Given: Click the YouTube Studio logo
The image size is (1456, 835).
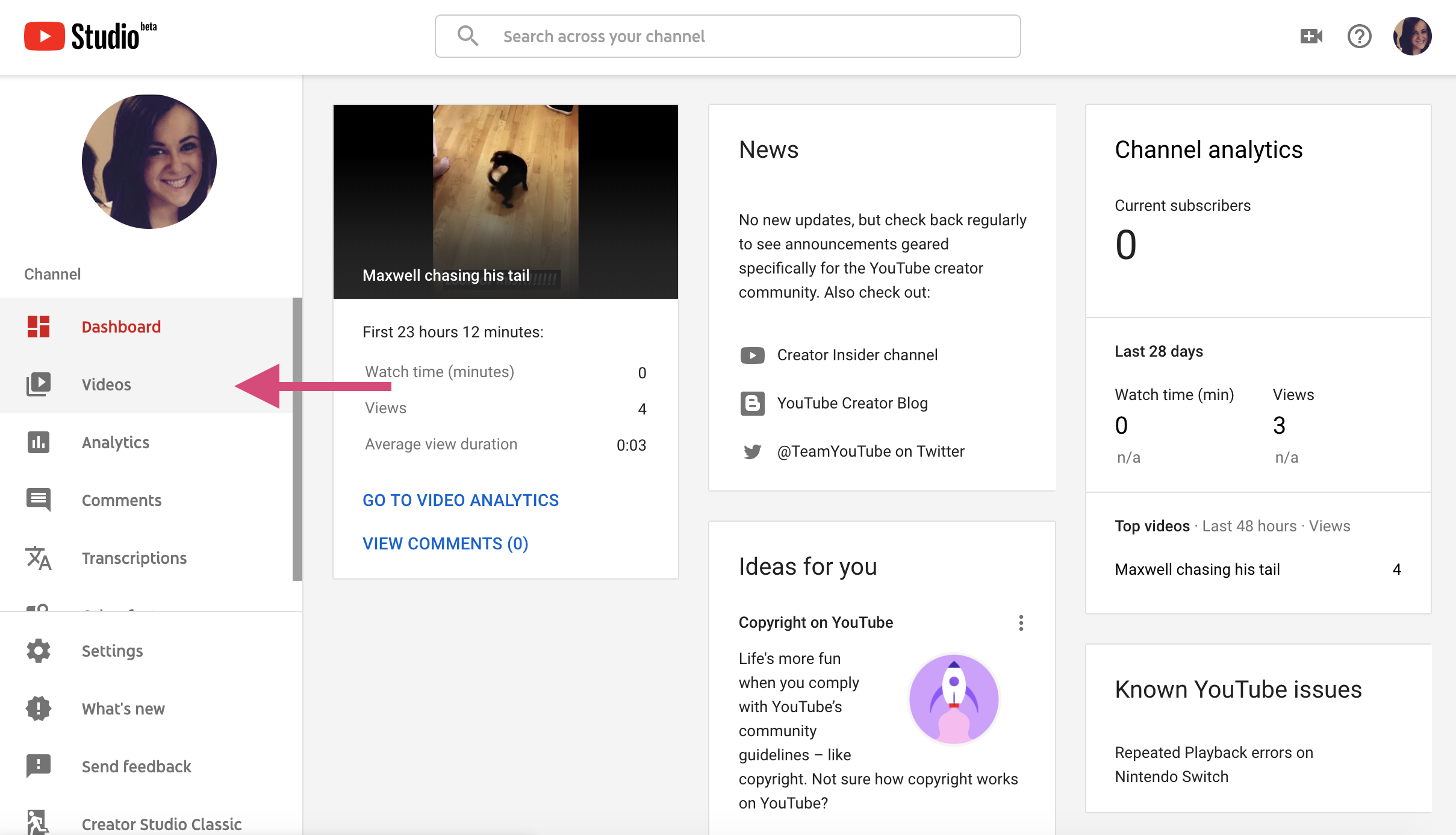Looking at the screenshot, I should coord(90,36).
